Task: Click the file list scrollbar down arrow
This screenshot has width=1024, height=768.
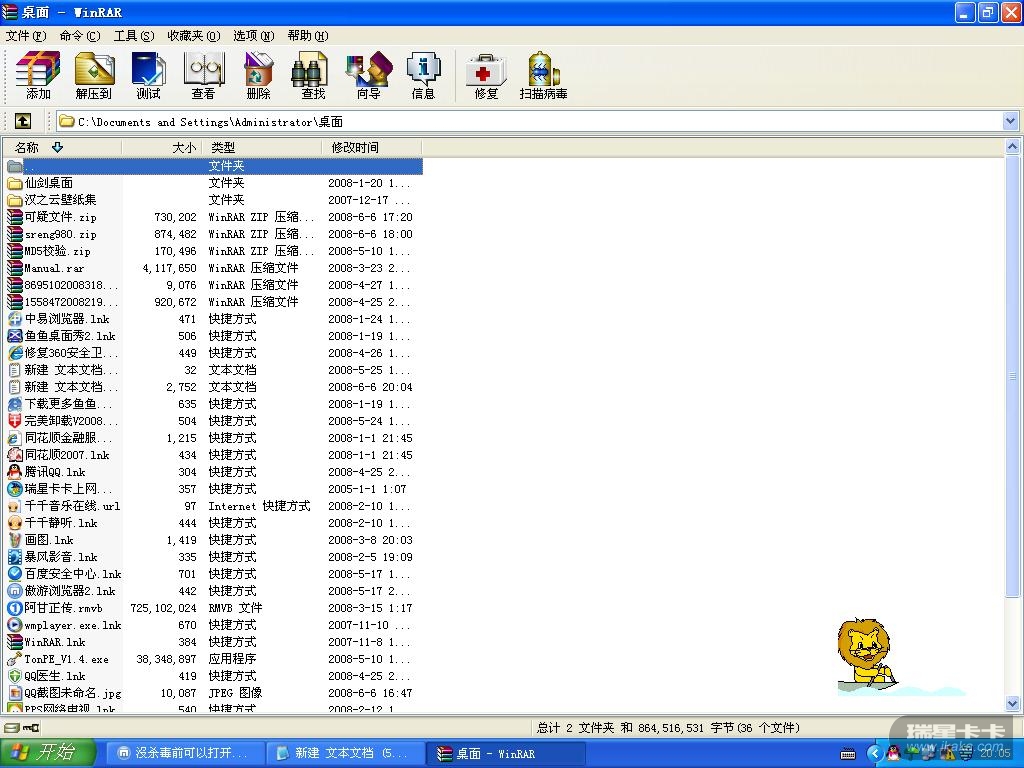Action: coord(1012,703)
